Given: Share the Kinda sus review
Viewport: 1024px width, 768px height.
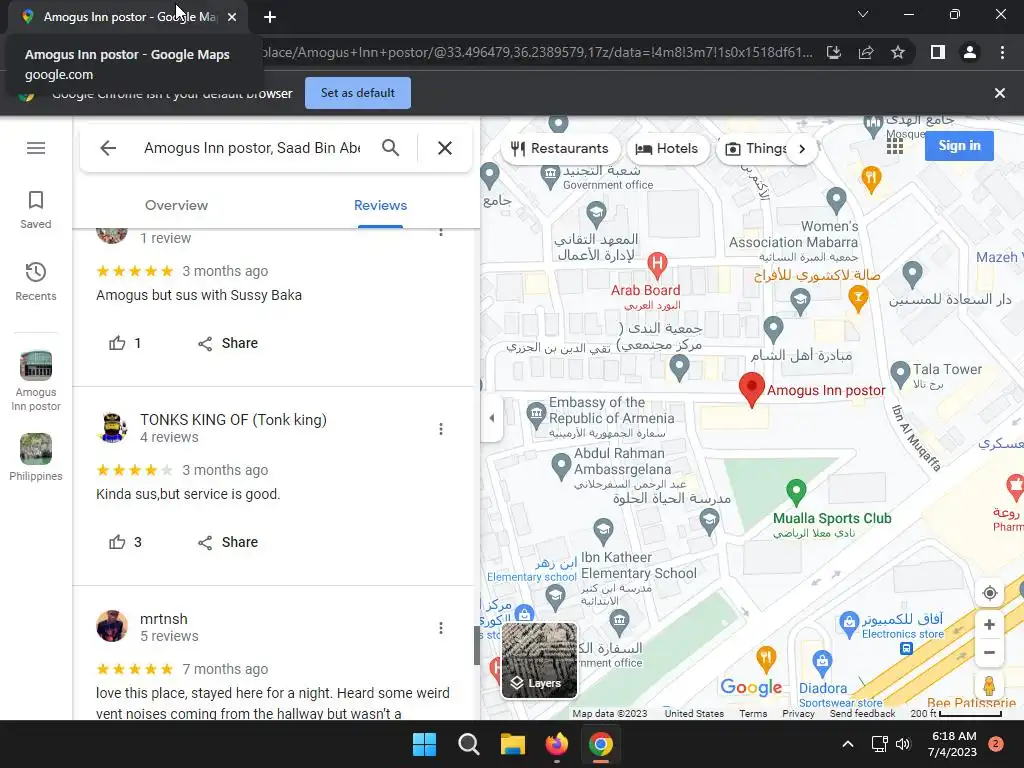Looking at the screenshot, I should (x=228, y=542).
